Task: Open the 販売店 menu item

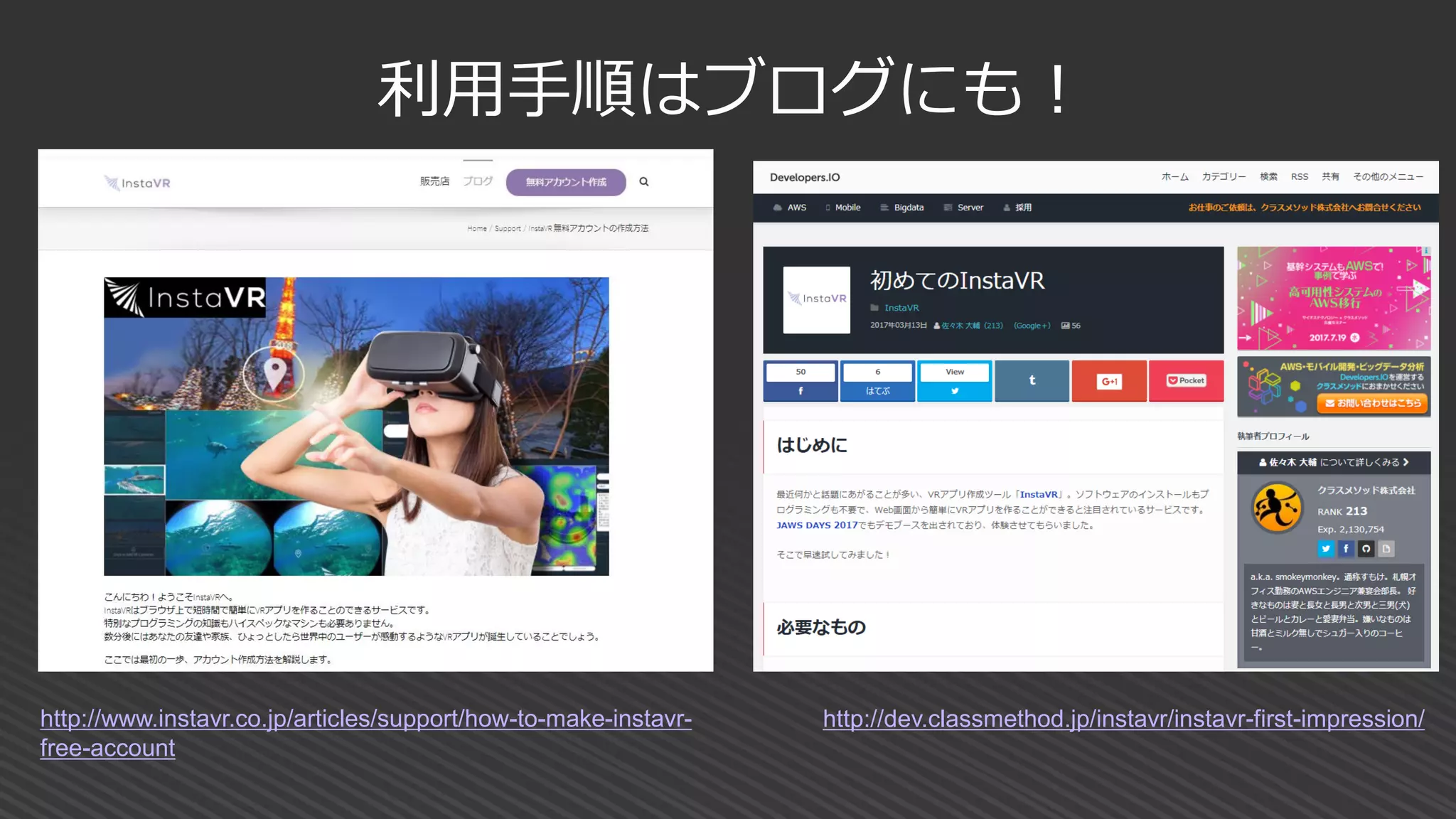Action: 434,181
